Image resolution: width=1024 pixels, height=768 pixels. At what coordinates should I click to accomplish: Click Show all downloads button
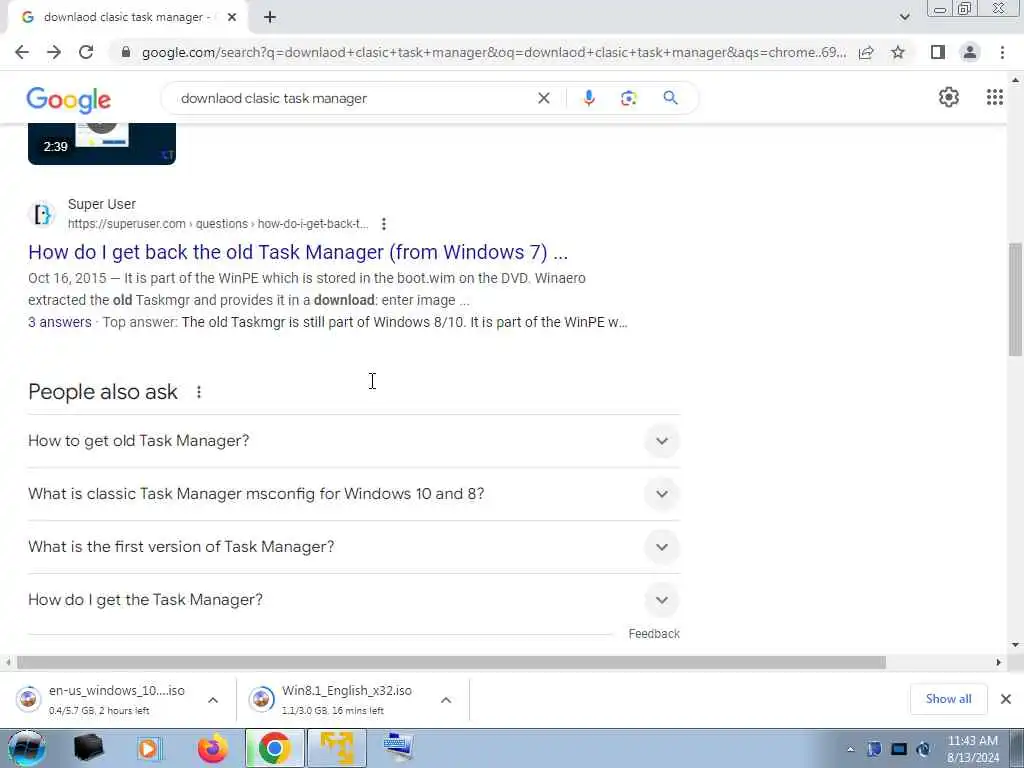[x=948, y=699]
